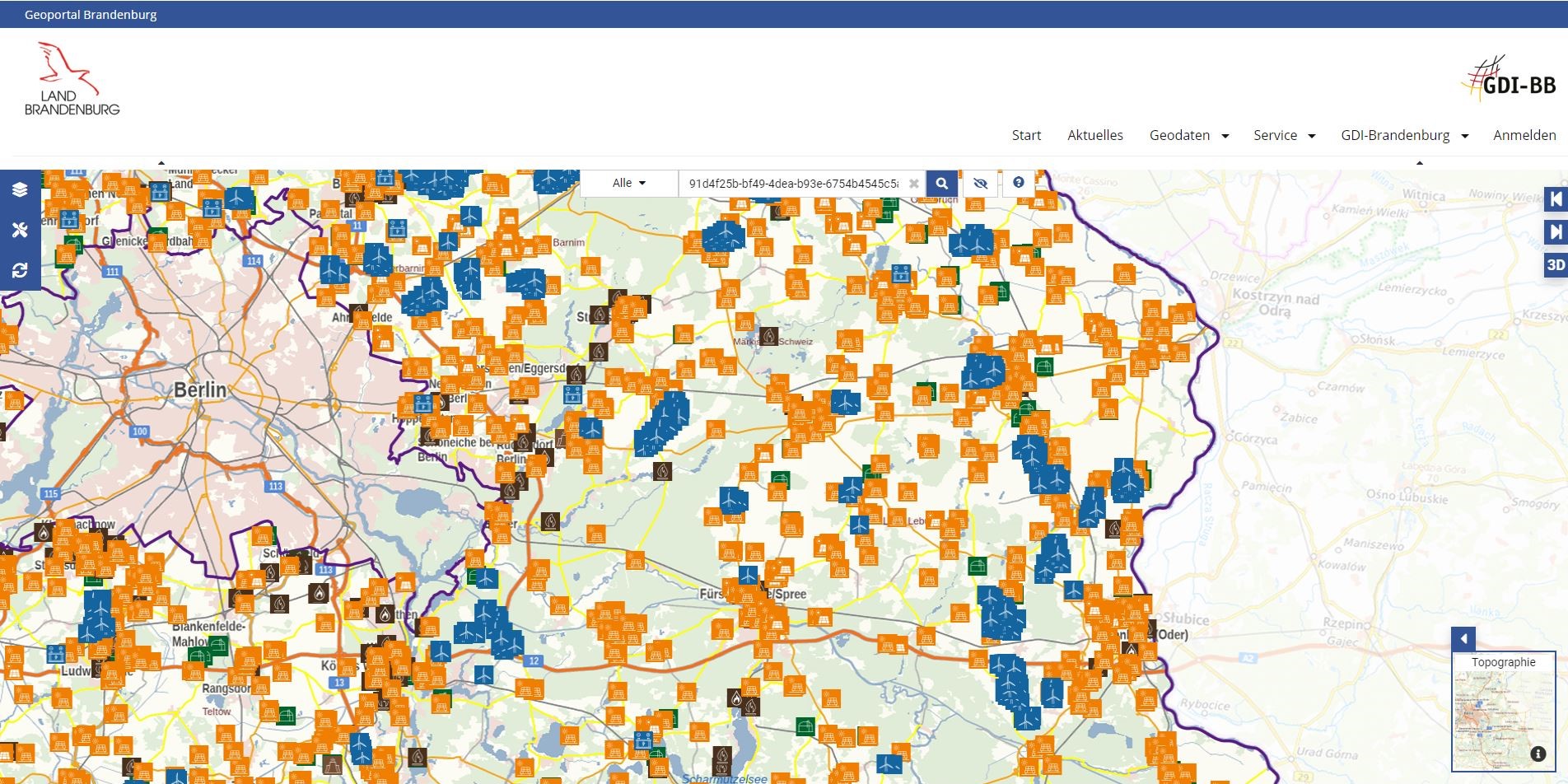Click the refresh icon in the left sidebar
This screenshot has height=784, width=1568.
click(x=21, y=270)
